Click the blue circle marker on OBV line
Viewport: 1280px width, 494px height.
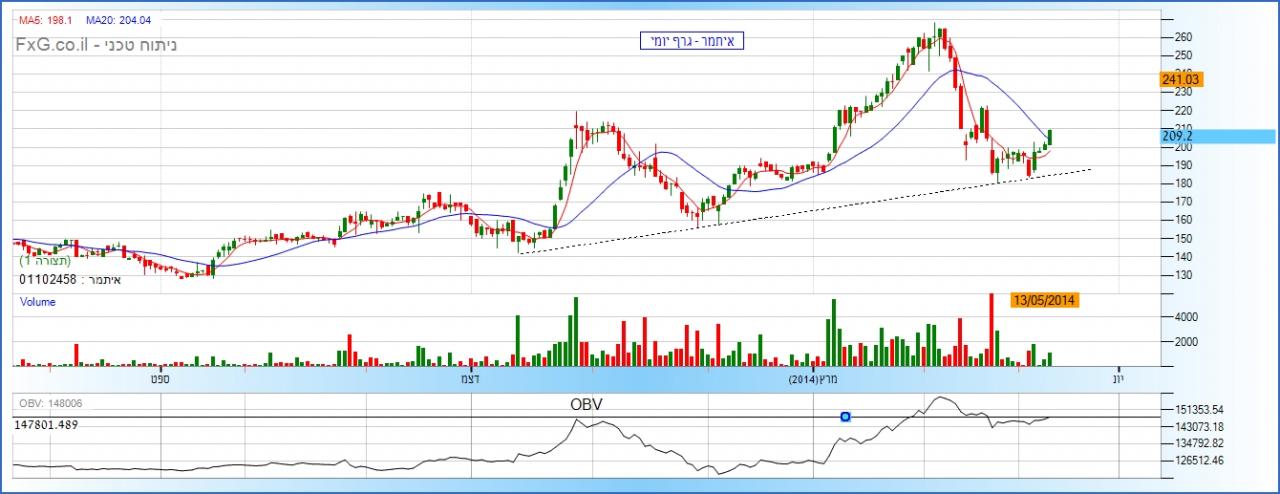(x=846, y=416)
